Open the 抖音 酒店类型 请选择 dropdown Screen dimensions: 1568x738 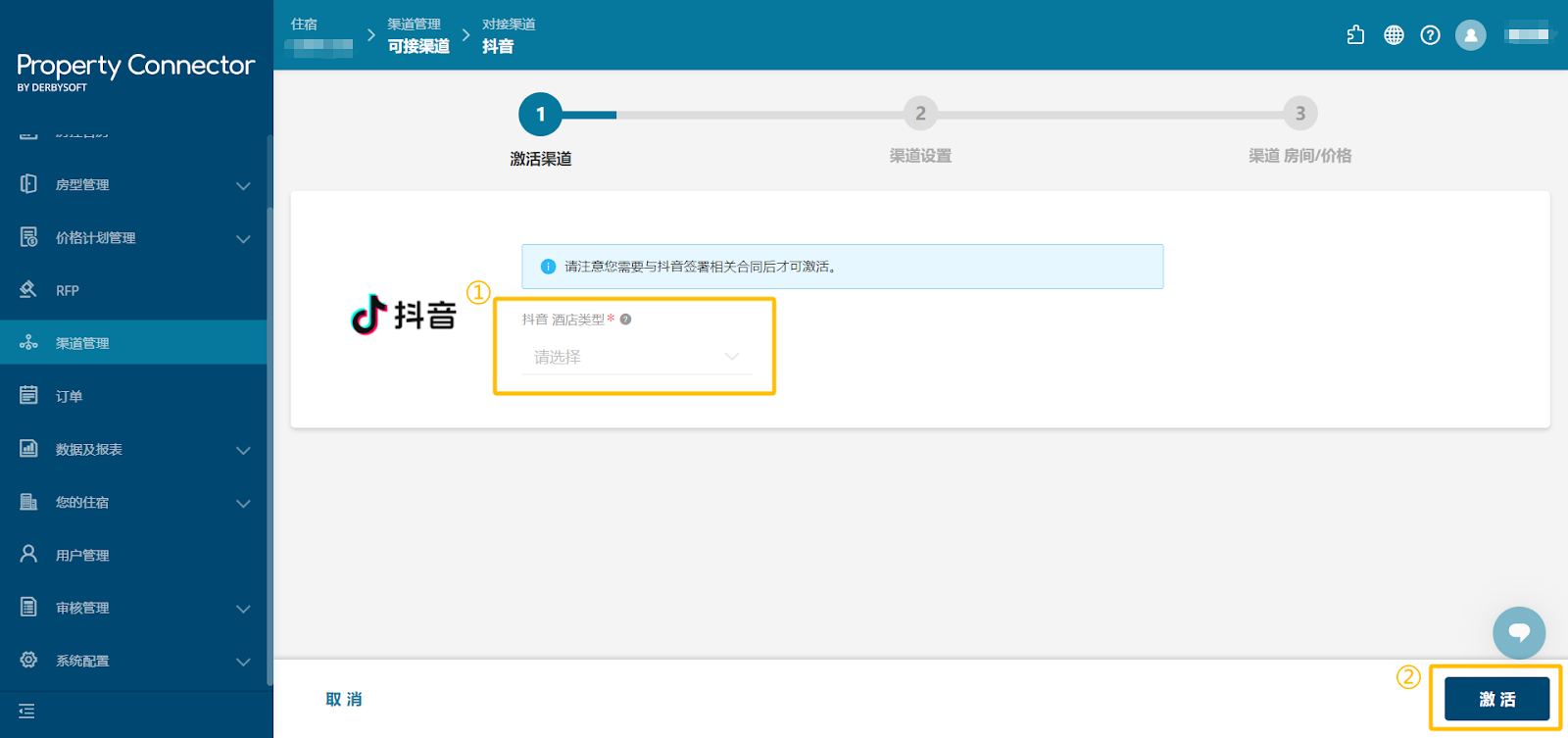click(637, 357)
